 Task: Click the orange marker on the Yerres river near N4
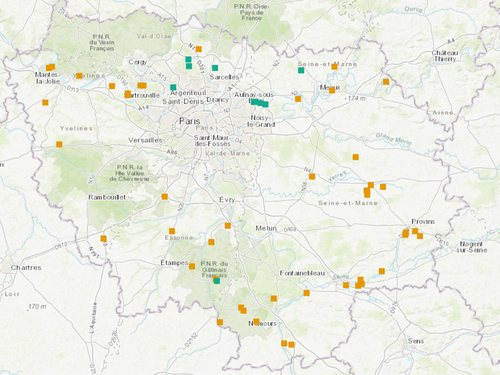pos(312,176)
